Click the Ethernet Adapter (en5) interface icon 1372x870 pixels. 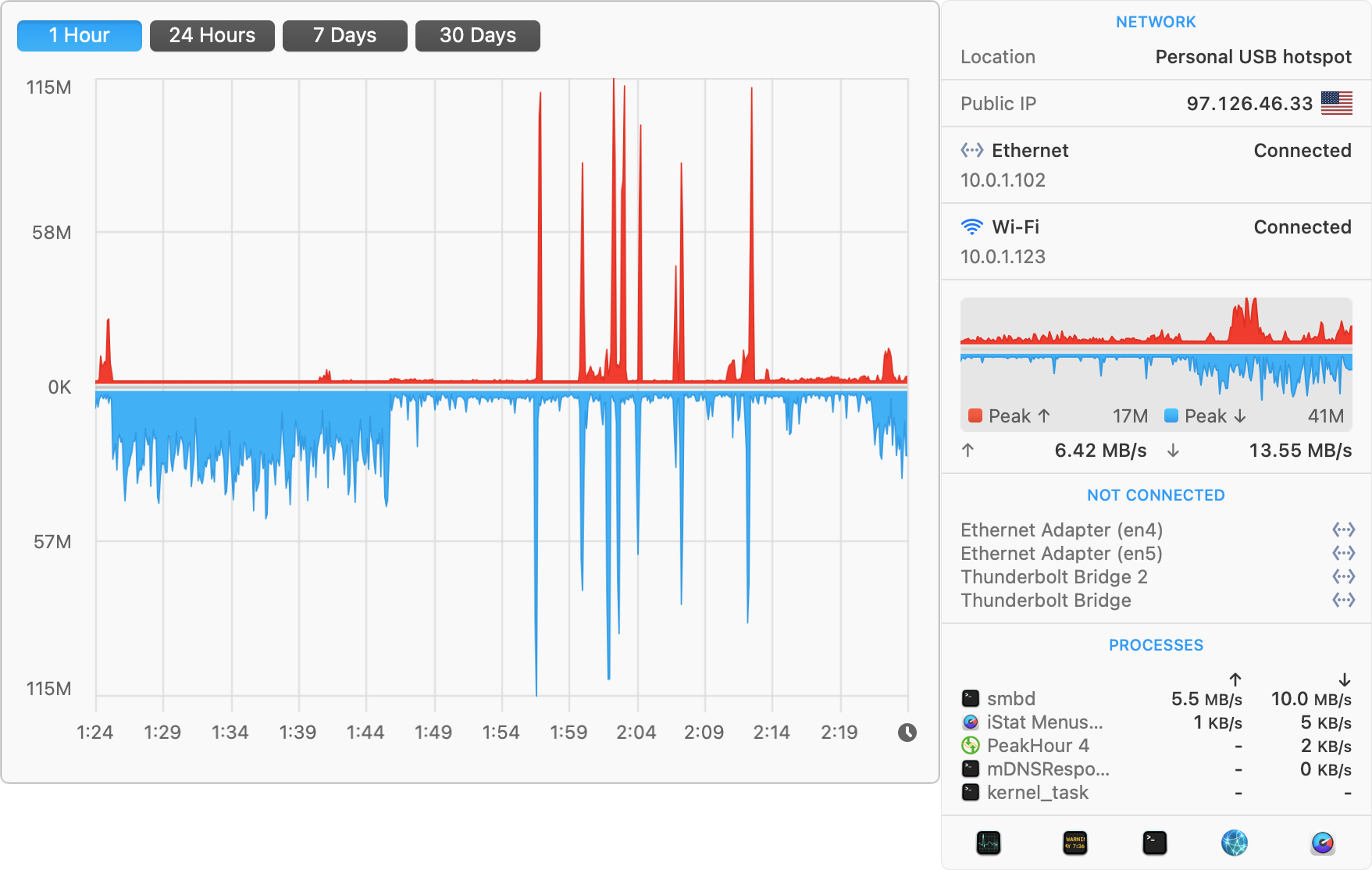pyautogui.click(x=1343, y=553)
